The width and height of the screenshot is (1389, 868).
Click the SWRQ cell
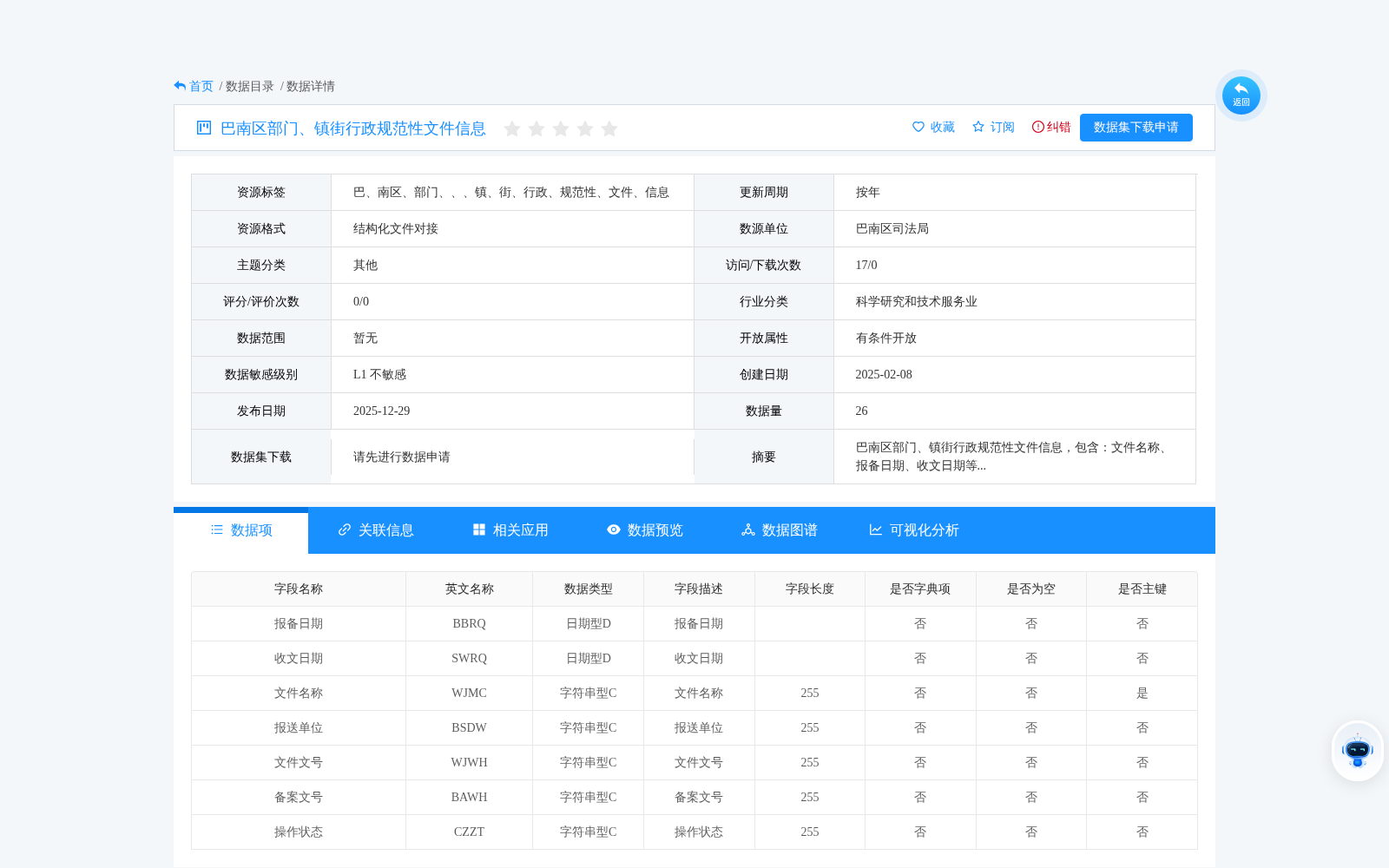click(470, 659)
